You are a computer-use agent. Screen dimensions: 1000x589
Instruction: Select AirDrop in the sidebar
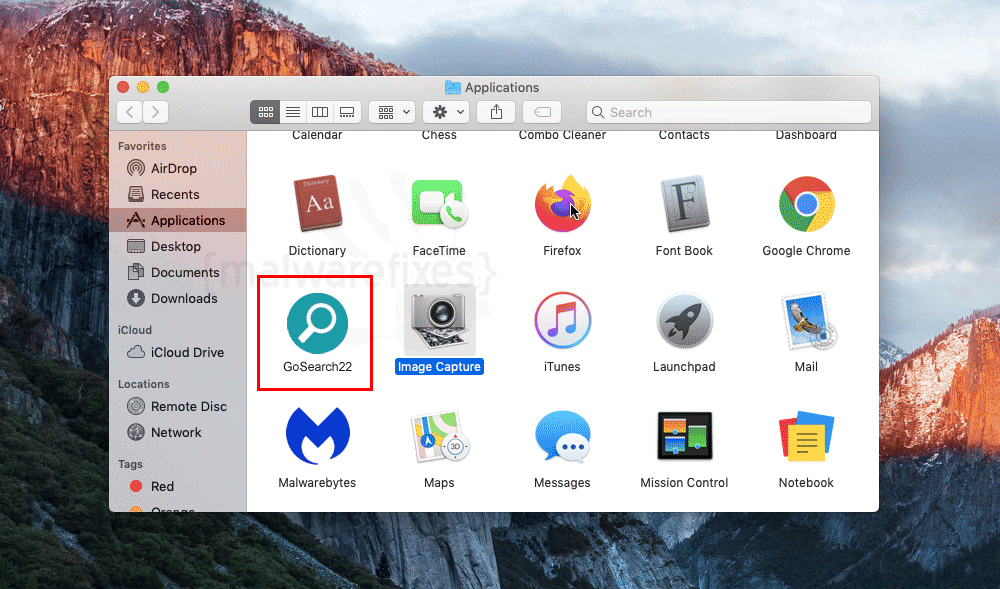point(178,168)
